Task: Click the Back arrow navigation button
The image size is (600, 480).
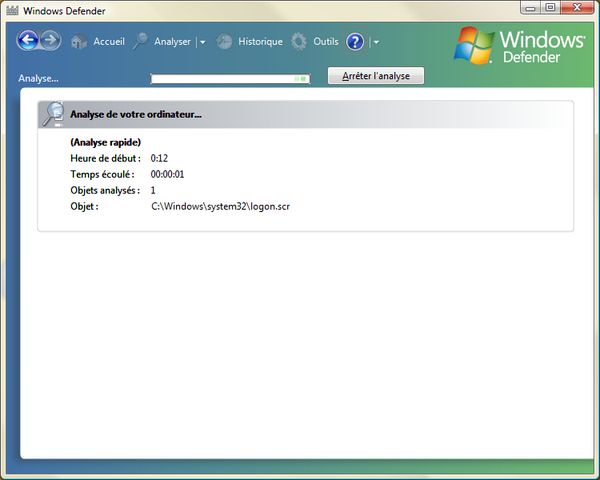Action: (x=28, y=41)
